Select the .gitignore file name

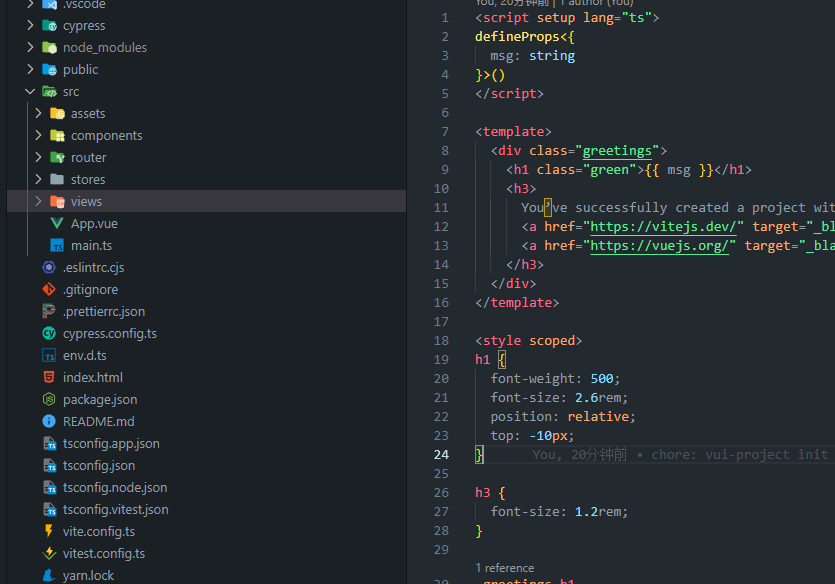point(91,290)
